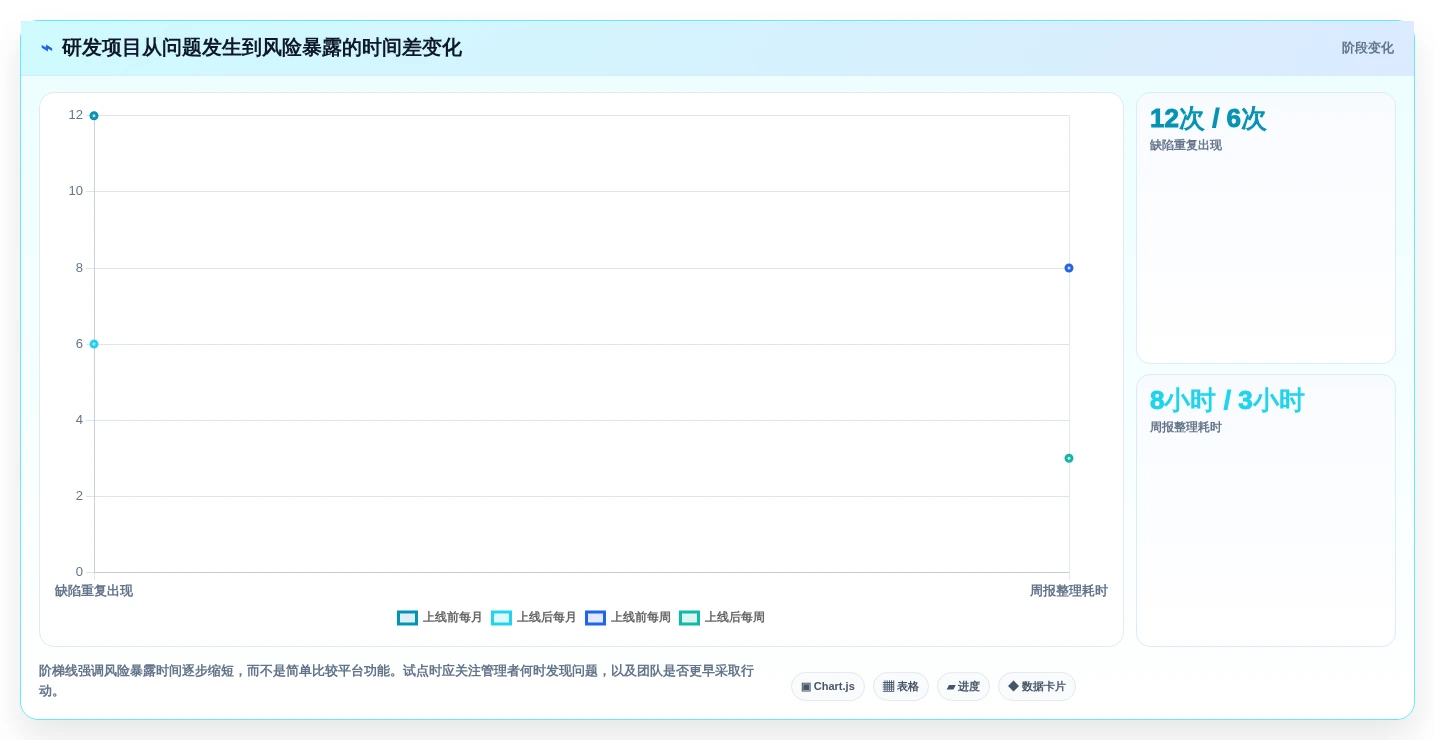This screenshot has height=740, width=1435.
Task: Toggle the 上线后每月 legend swatch
Action: click(x=501, y=618)
